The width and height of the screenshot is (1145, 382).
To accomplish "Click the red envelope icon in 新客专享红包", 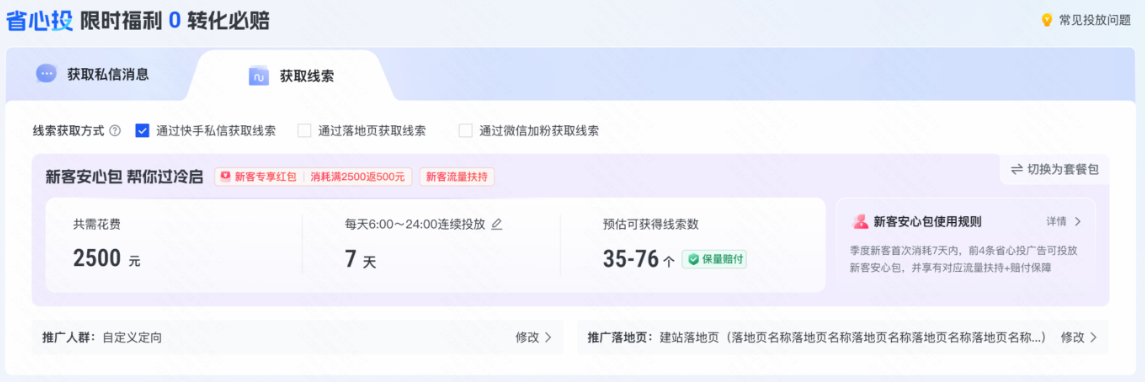I will [x=226, y=177].
